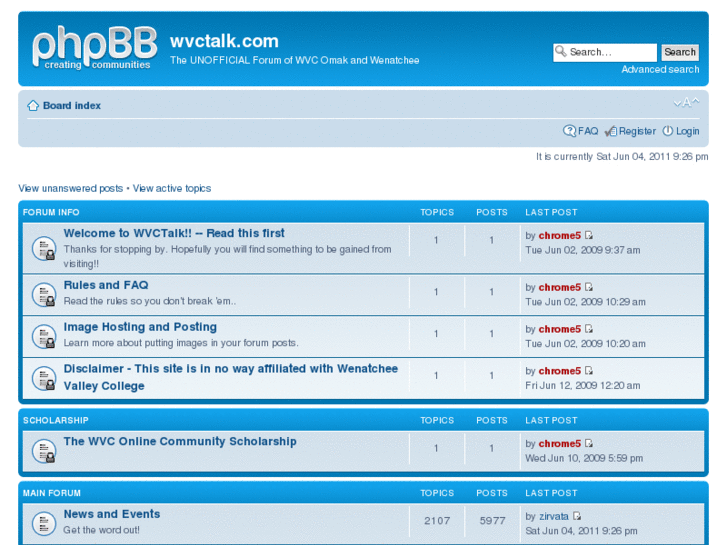This screenshot has width=727, height=545.
Task: Click the 2107 topics count
Action: pyautogui.click(x=437, y=521)
